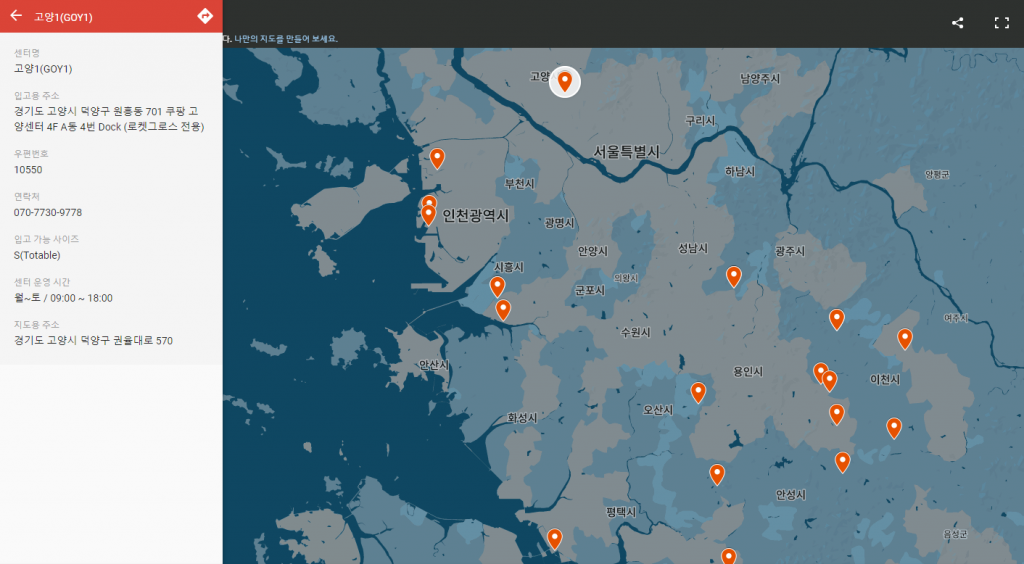The image size is (1024, 564).
Task: Click the highlighted pin at 고양
Action: coord(565,81)
